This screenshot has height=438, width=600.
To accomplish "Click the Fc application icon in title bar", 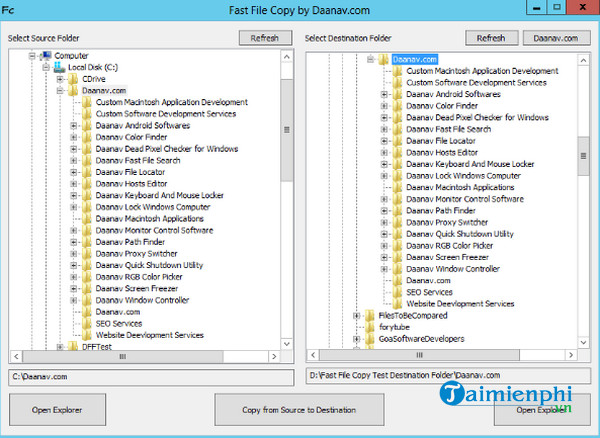I will tap(8, 9).
